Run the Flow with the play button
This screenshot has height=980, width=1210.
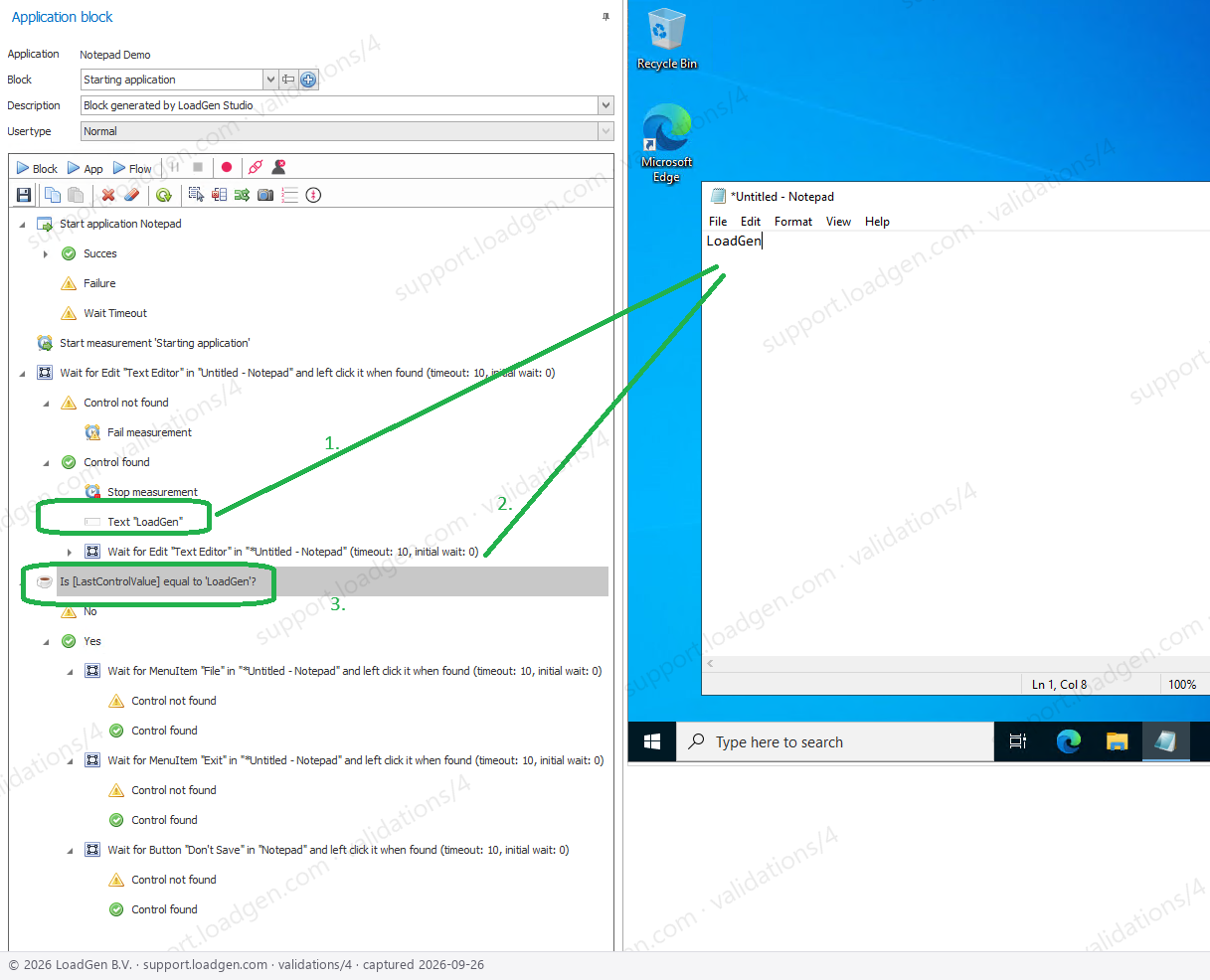point(132,168)
